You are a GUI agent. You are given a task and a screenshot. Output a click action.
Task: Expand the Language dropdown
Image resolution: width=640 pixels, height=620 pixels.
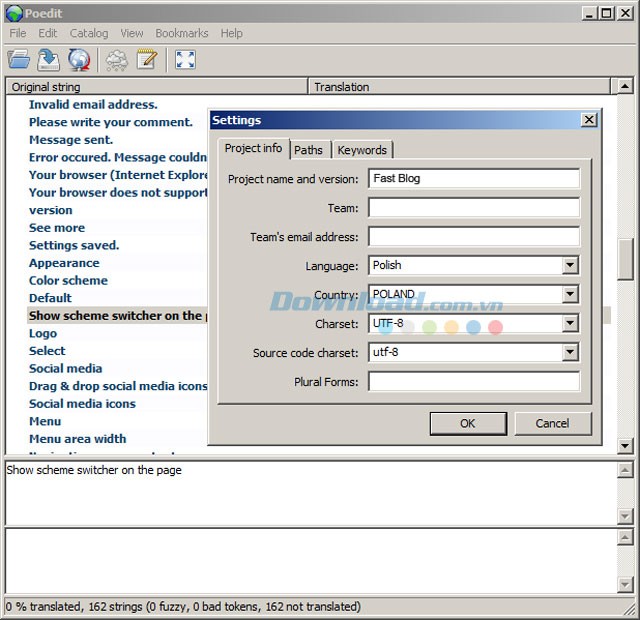click(x=570, y=266)
